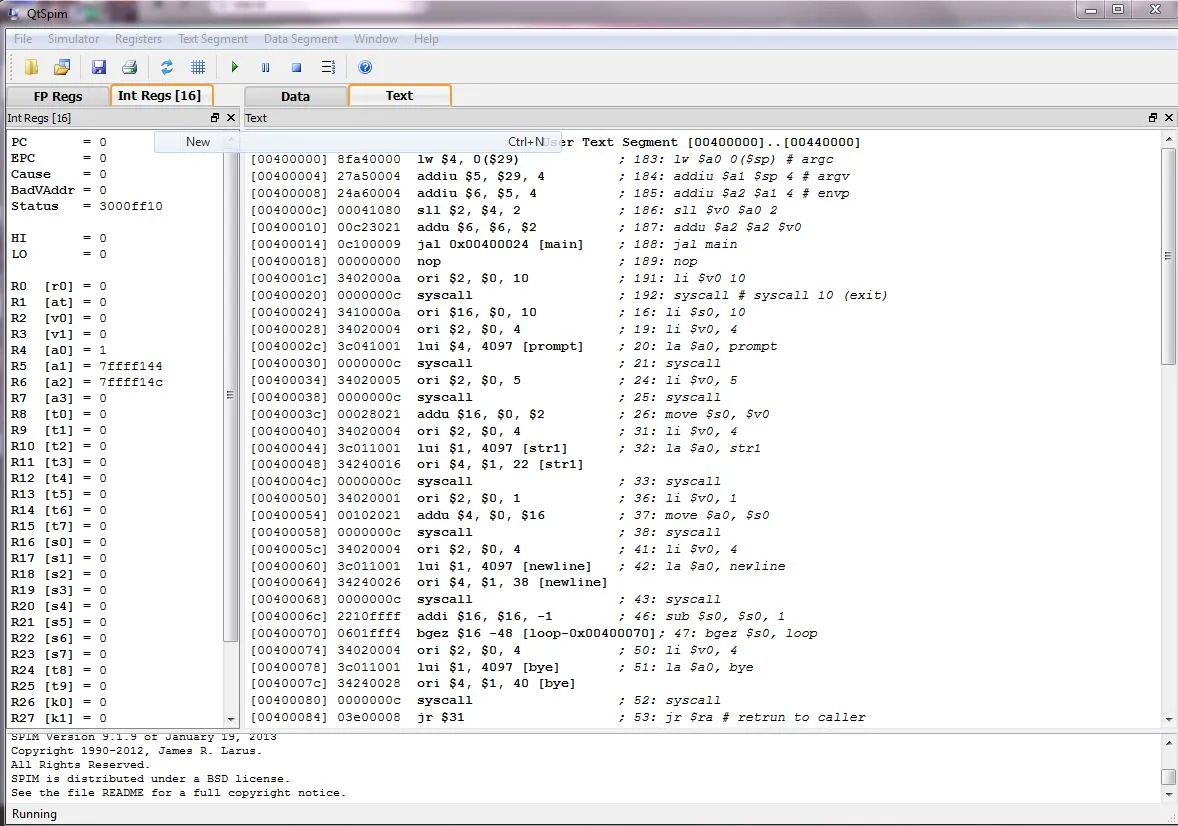The image size is (1178, 826).
Task: Float the Text panel
Action: click(1153, 118)
